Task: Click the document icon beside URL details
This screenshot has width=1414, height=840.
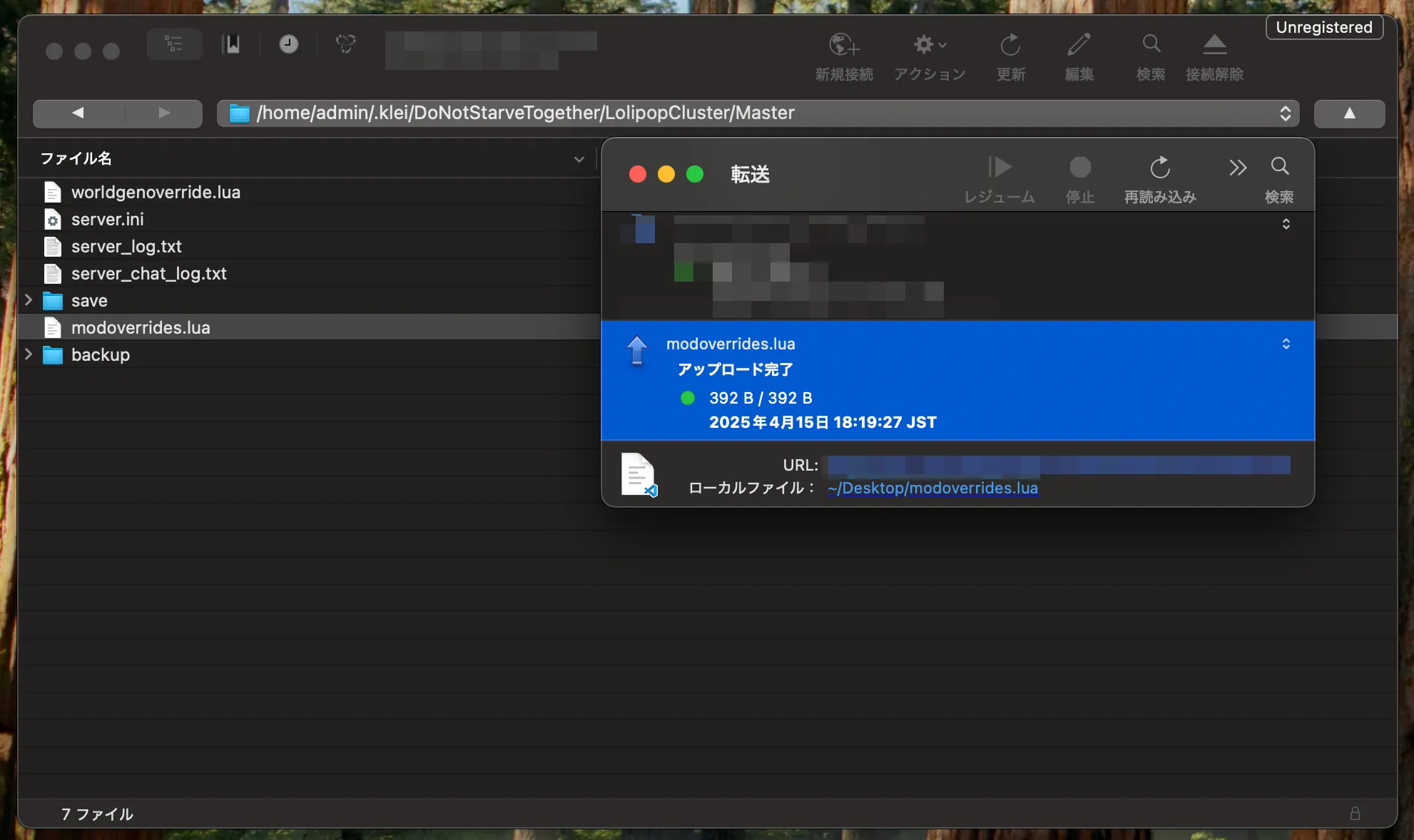Action: [x=639, y=474]
